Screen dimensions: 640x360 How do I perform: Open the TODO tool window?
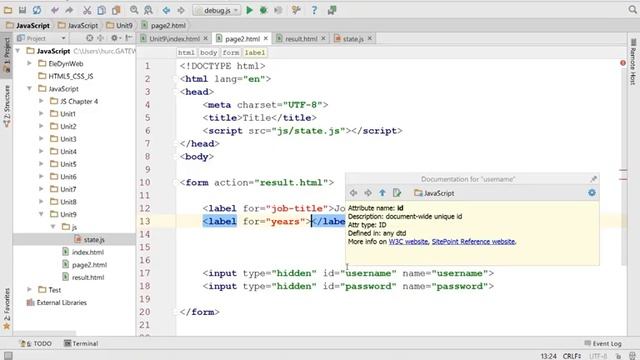(x=37, y=343)
